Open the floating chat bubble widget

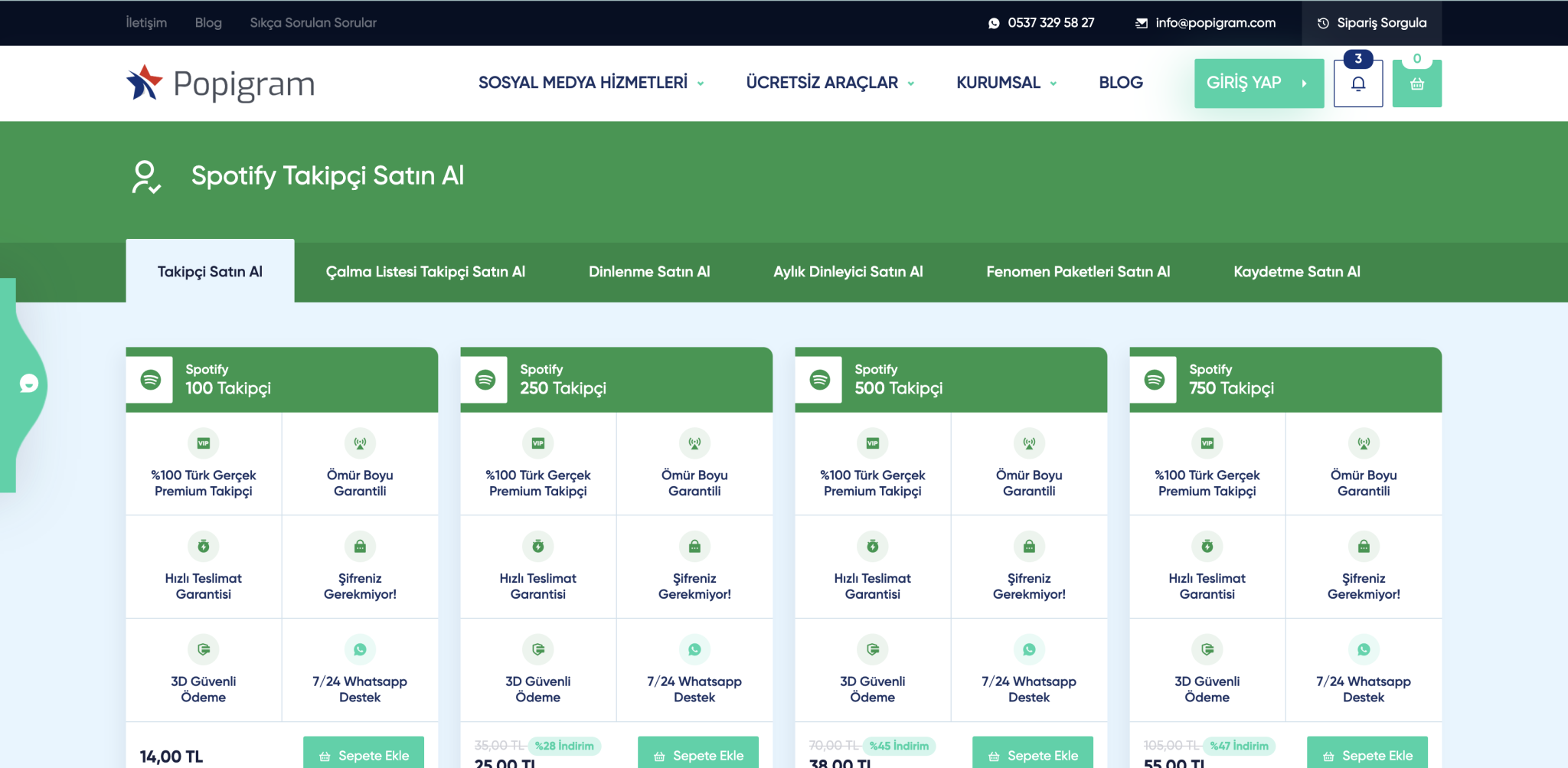click(x=29, y=383)
